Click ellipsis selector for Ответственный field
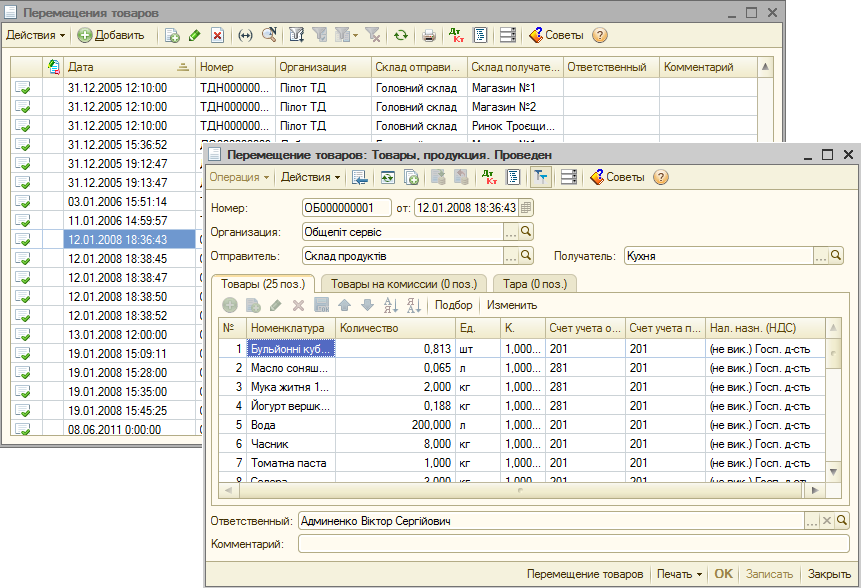 812,521
